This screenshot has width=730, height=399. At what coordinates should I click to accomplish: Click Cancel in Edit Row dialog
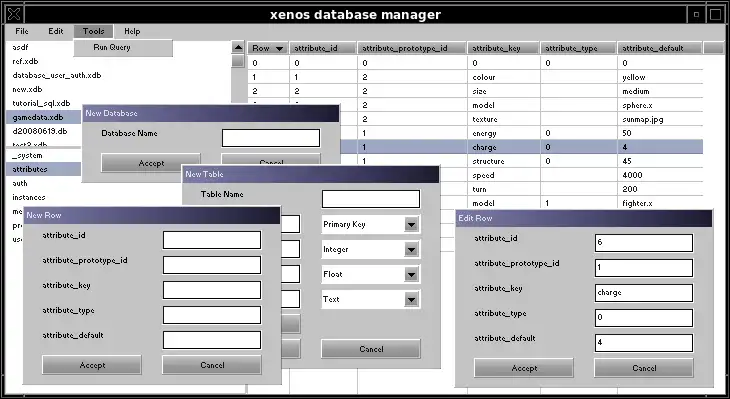point(644,368)
